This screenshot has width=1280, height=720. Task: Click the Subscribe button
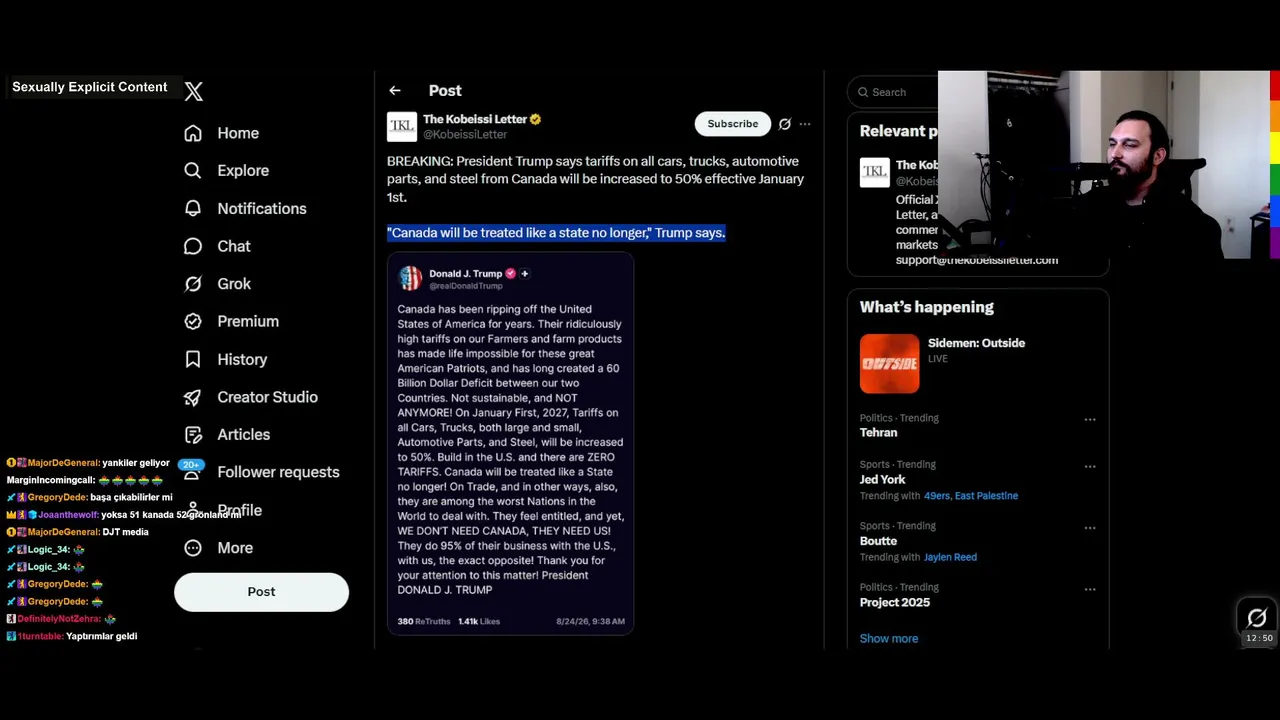coord(733,124)
